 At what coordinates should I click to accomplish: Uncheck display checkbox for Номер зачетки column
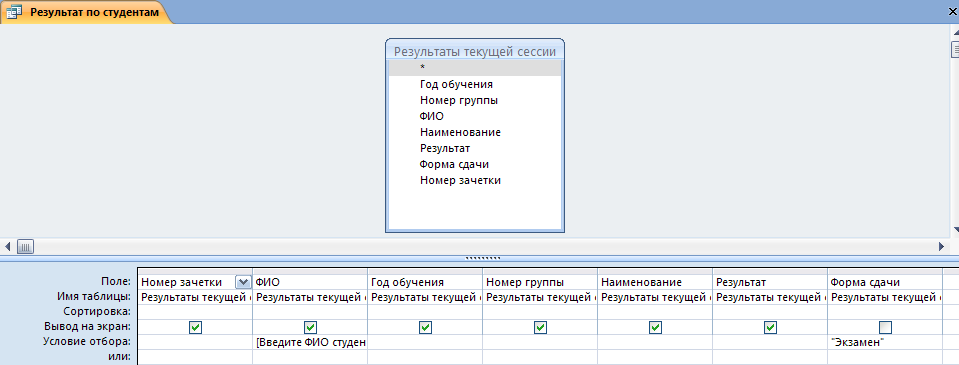pos(196,328)
